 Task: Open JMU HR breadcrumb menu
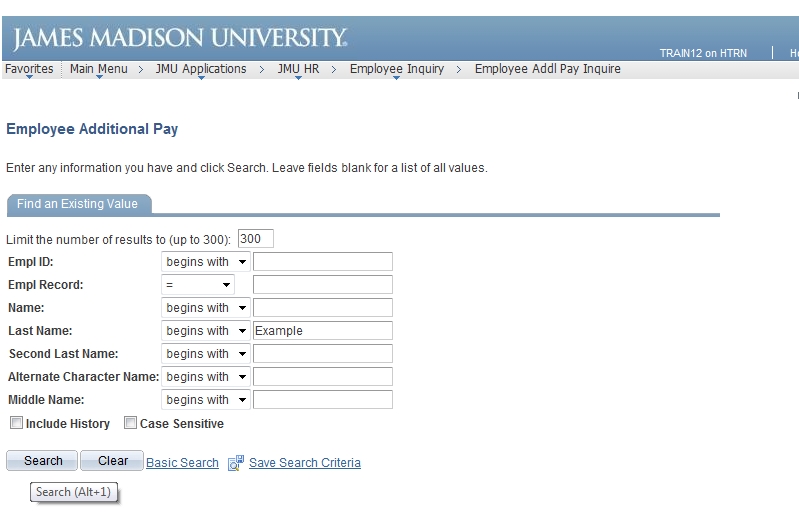298,69
